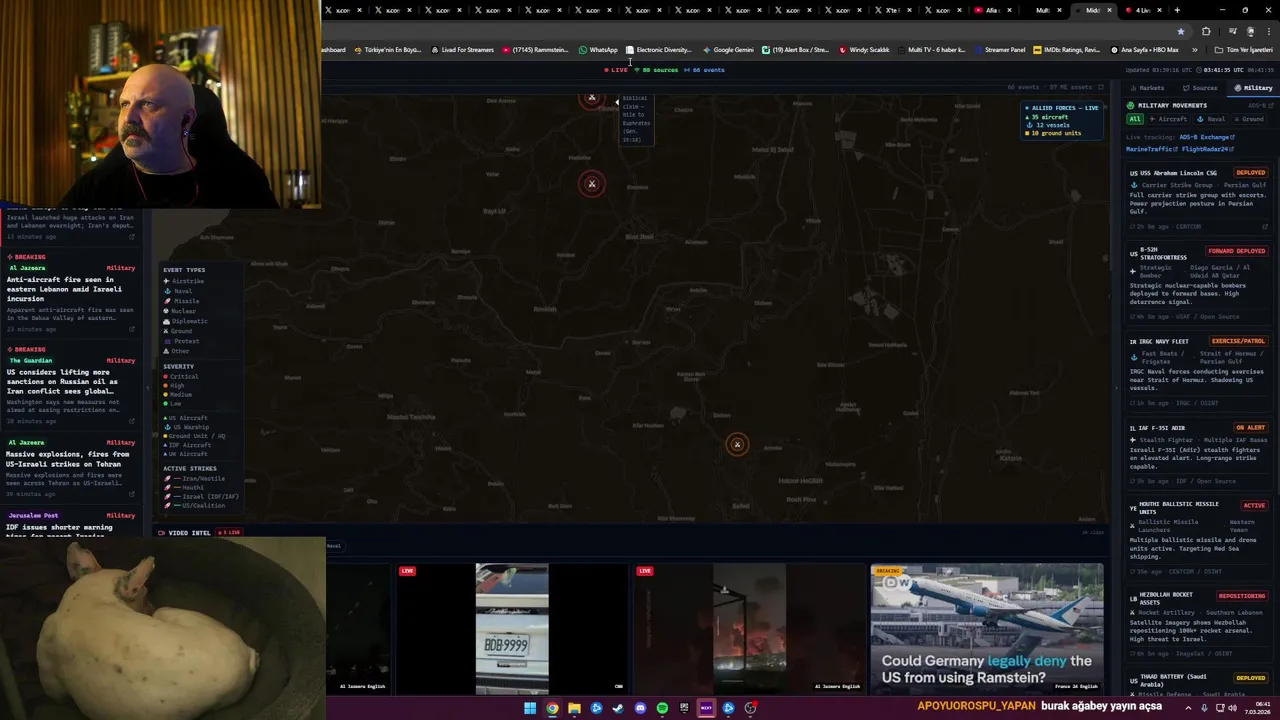Click the Diplomatic event type in legend
Viewport: 1280px width, 720px height.
[186, 321]
